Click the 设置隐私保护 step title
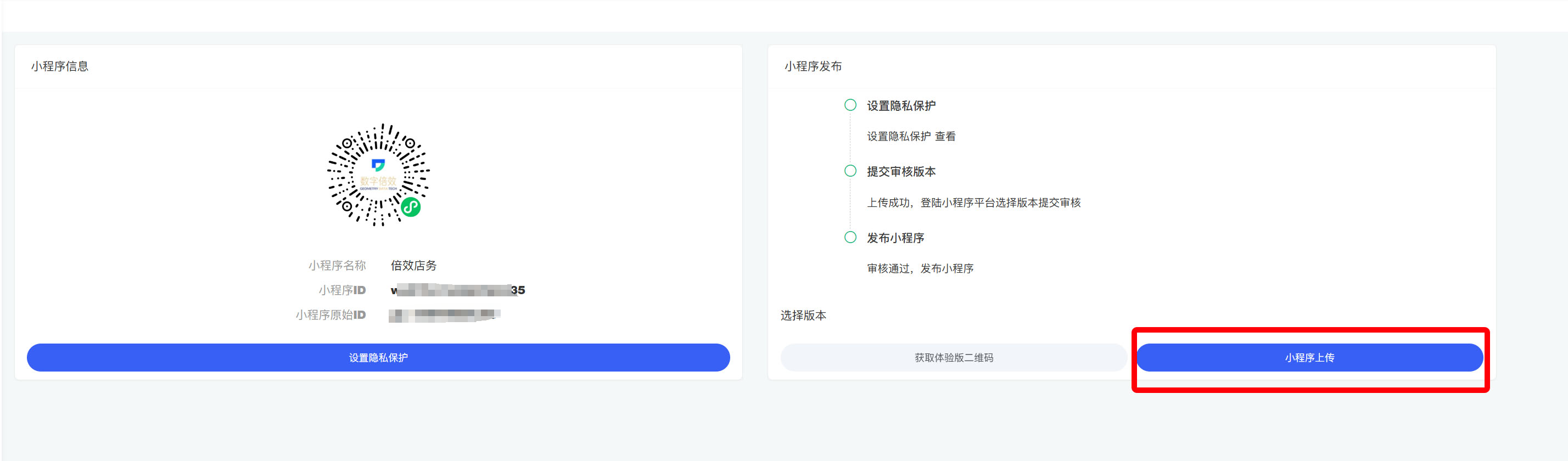1568x461 pixels. point(901,106)
